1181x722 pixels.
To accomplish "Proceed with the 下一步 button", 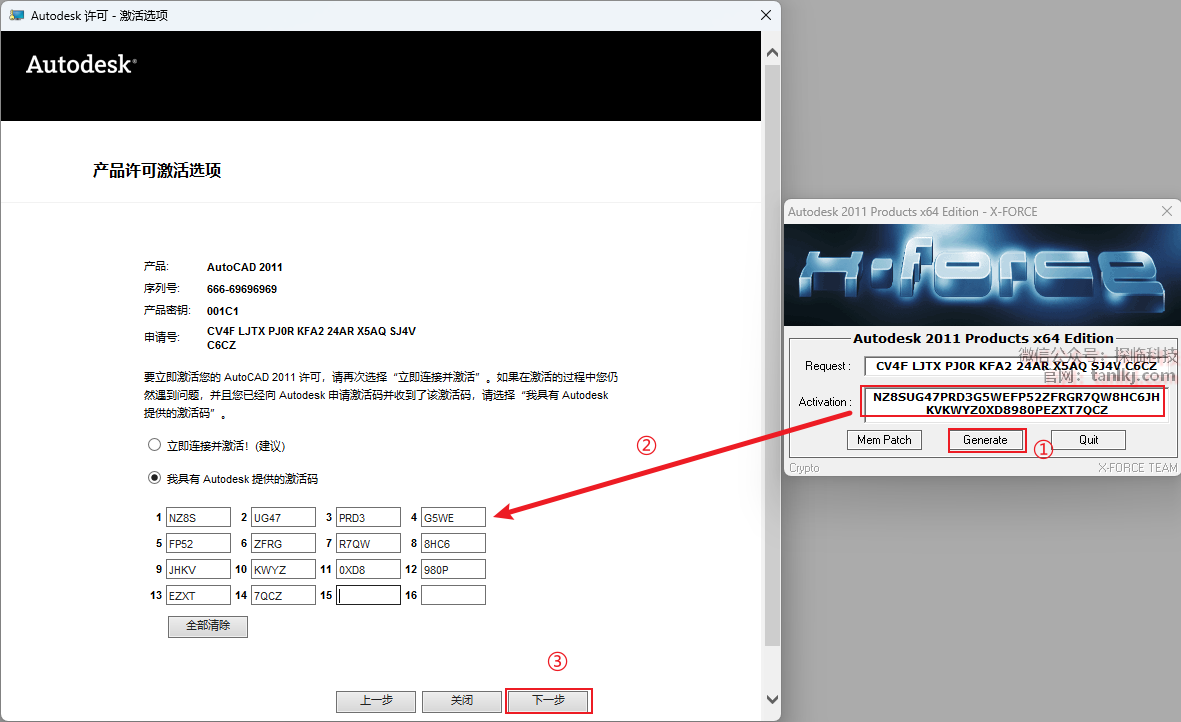I will [548, 701].
